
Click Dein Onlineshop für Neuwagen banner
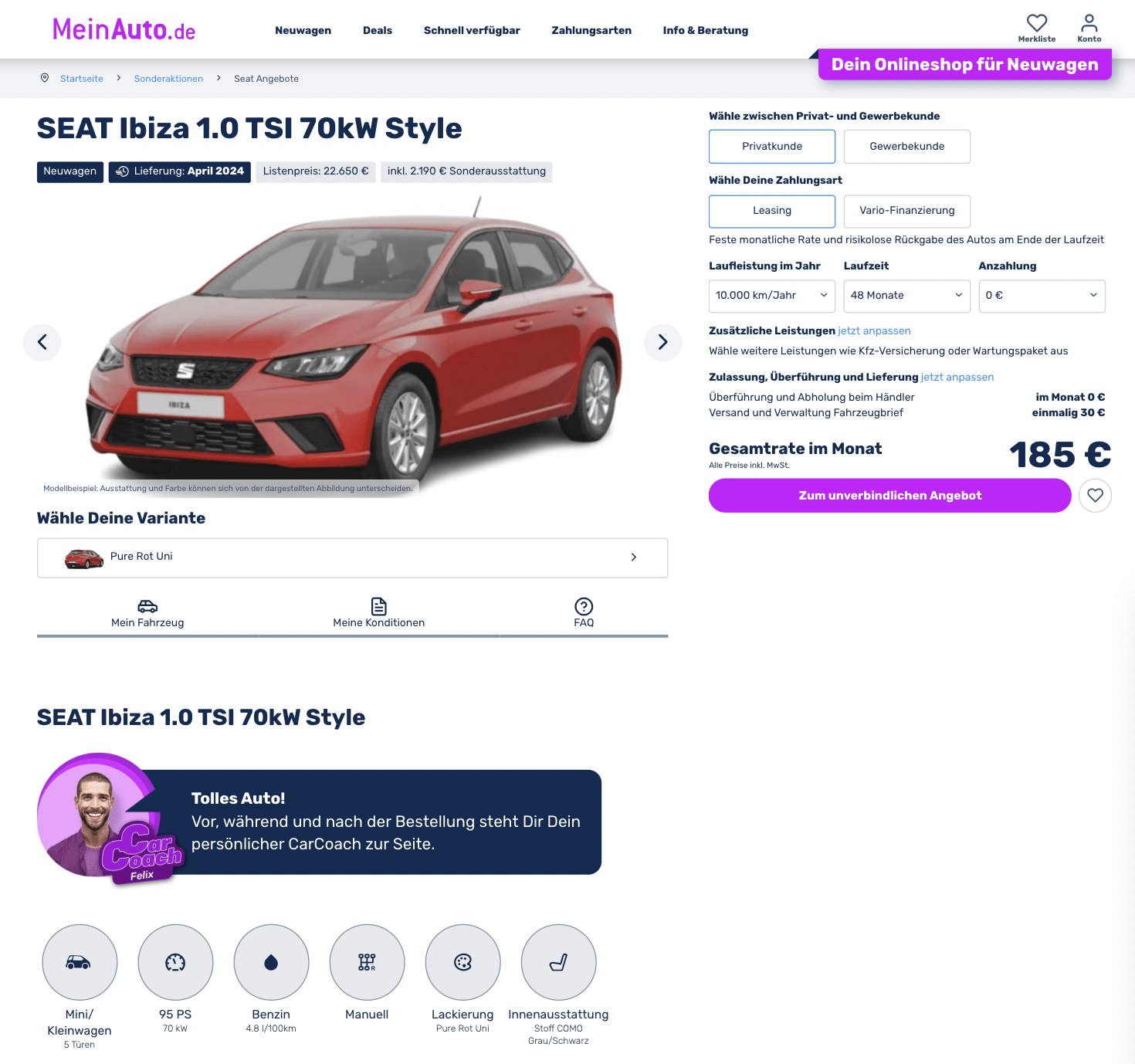[964, 64]
